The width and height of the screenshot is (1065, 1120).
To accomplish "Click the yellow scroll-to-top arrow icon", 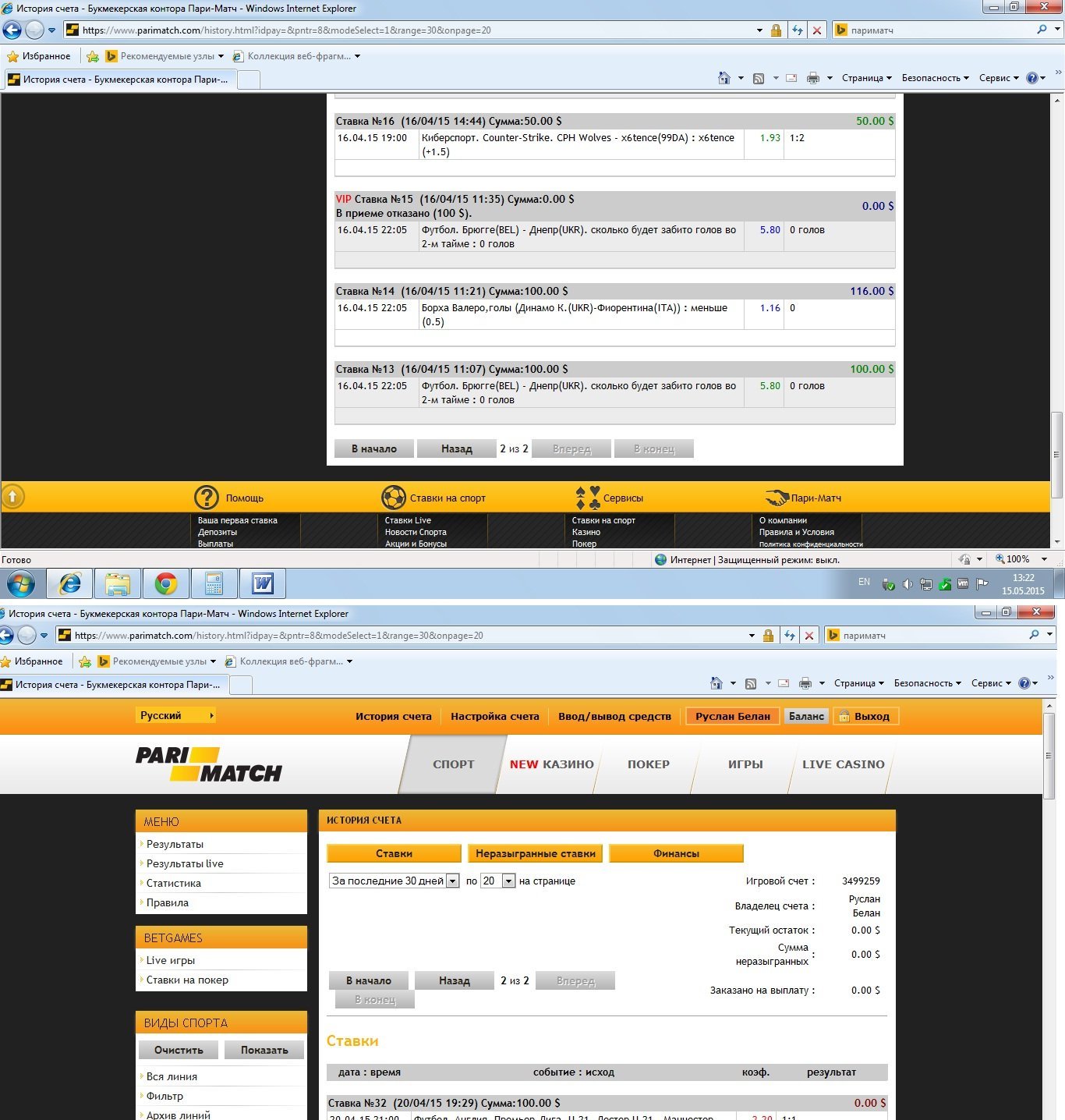I will (x=13, y=496).
